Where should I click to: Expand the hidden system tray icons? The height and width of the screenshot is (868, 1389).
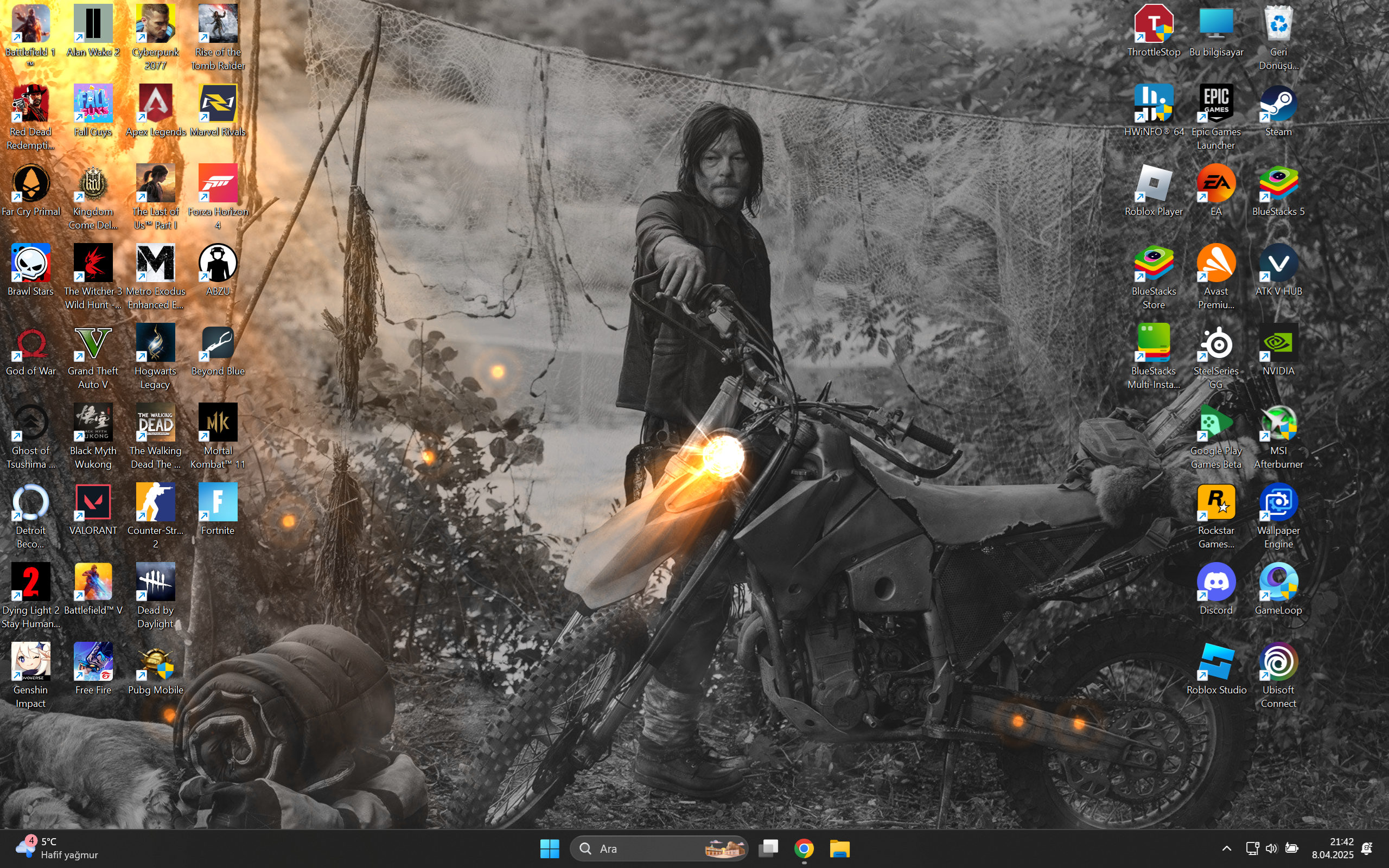pyautogui.click(x=1227, y=848)
